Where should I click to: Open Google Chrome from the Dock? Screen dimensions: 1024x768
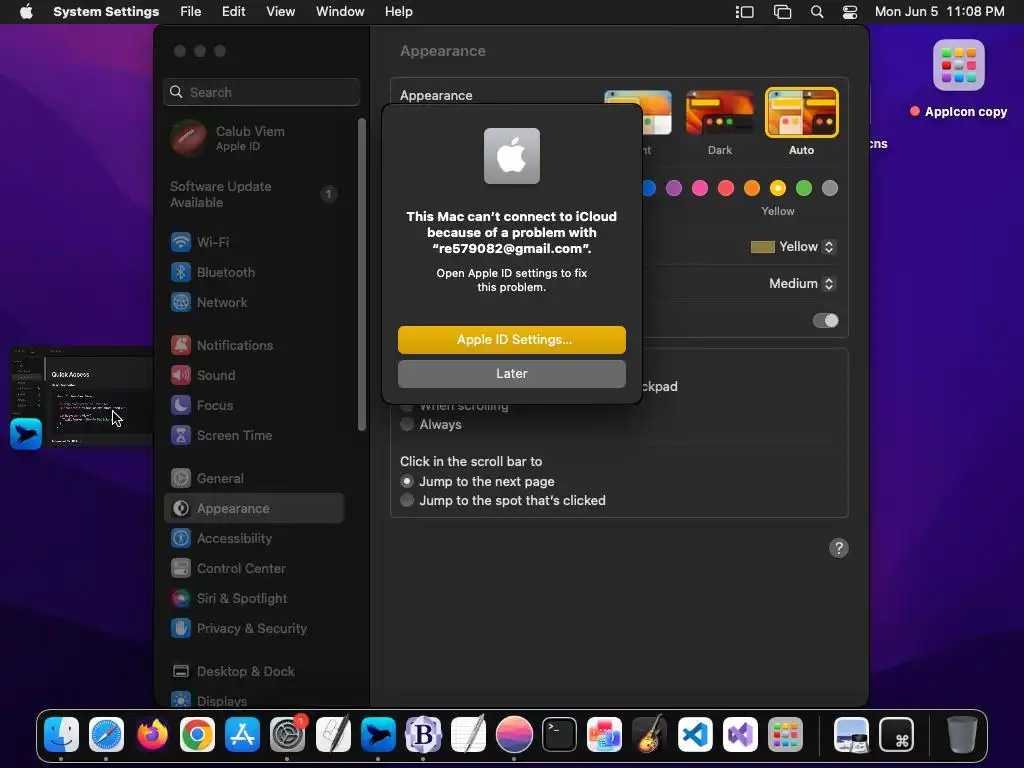coord(197,735)
